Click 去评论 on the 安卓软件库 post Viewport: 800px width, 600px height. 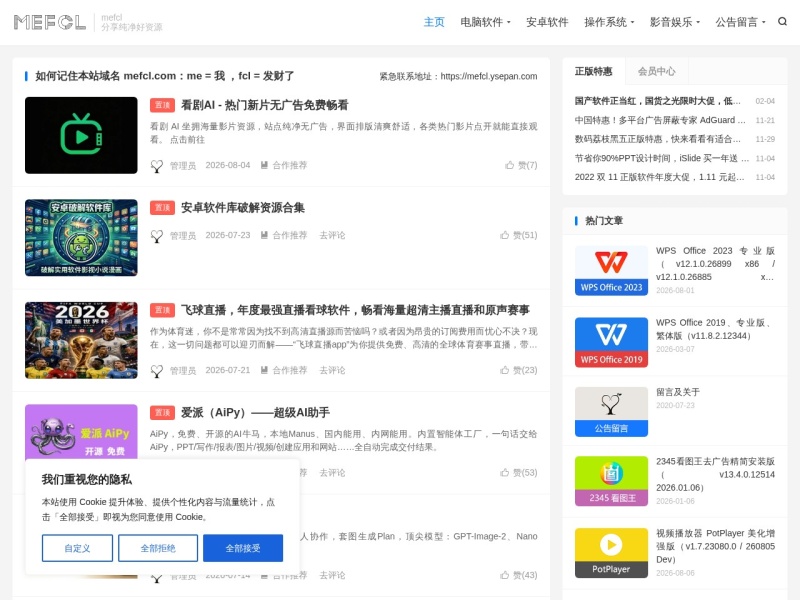point(332,235)
